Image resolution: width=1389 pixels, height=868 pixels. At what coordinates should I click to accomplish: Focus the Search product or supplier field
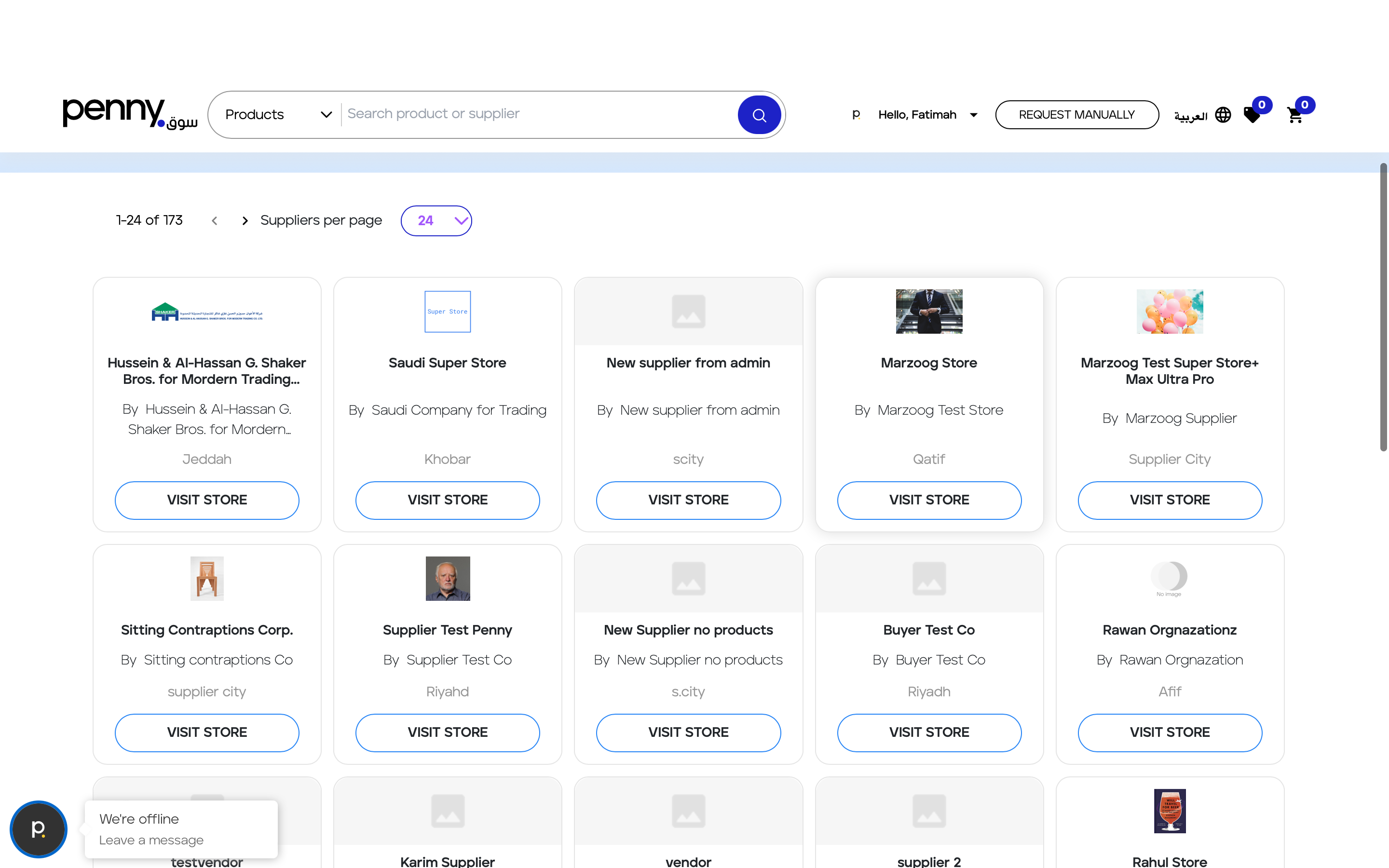click(540, 114)
